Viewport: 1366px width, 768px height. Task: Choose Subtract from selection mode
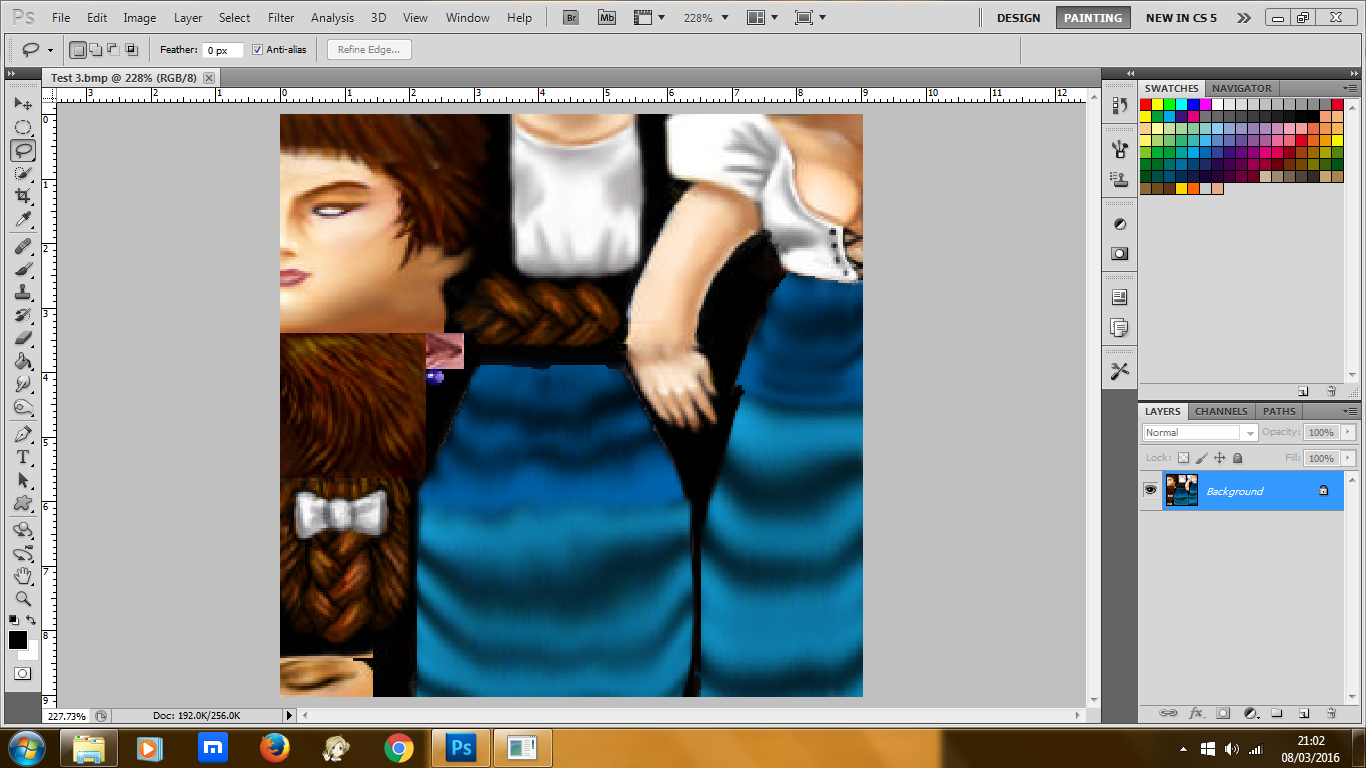point(114,50)
